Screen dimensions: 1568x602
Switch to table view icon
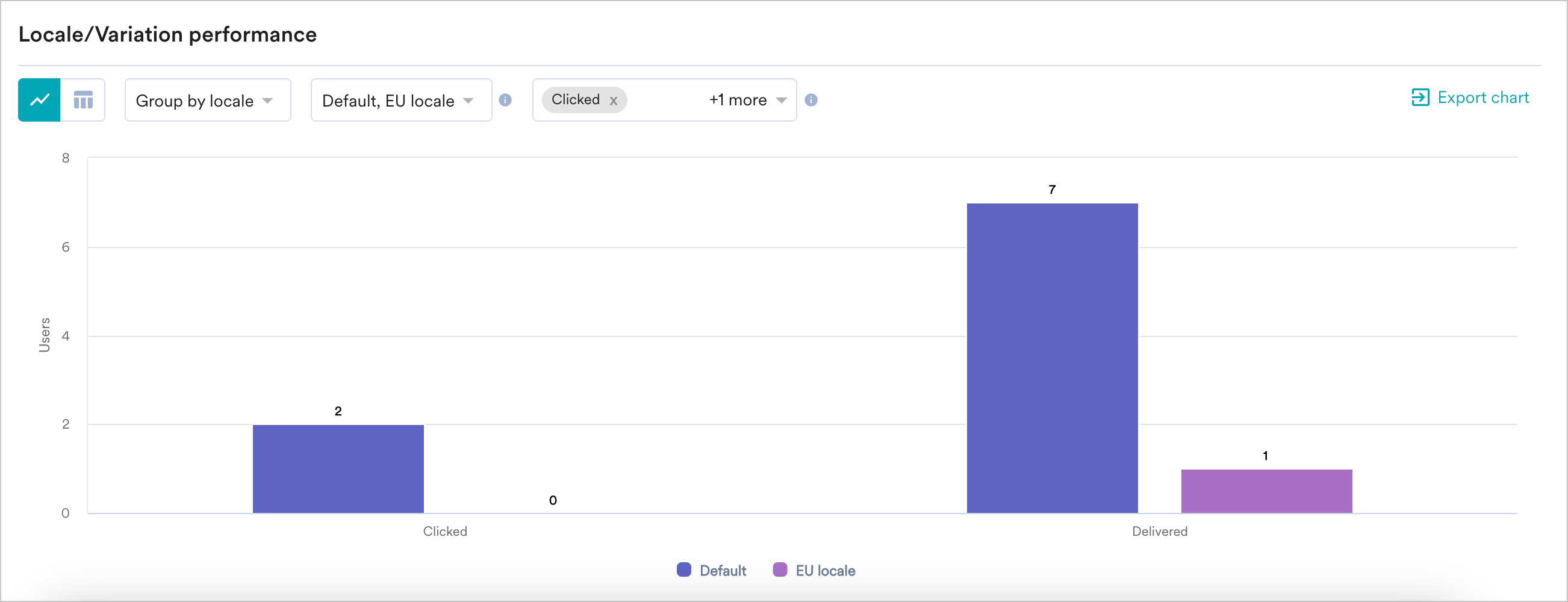83,100
